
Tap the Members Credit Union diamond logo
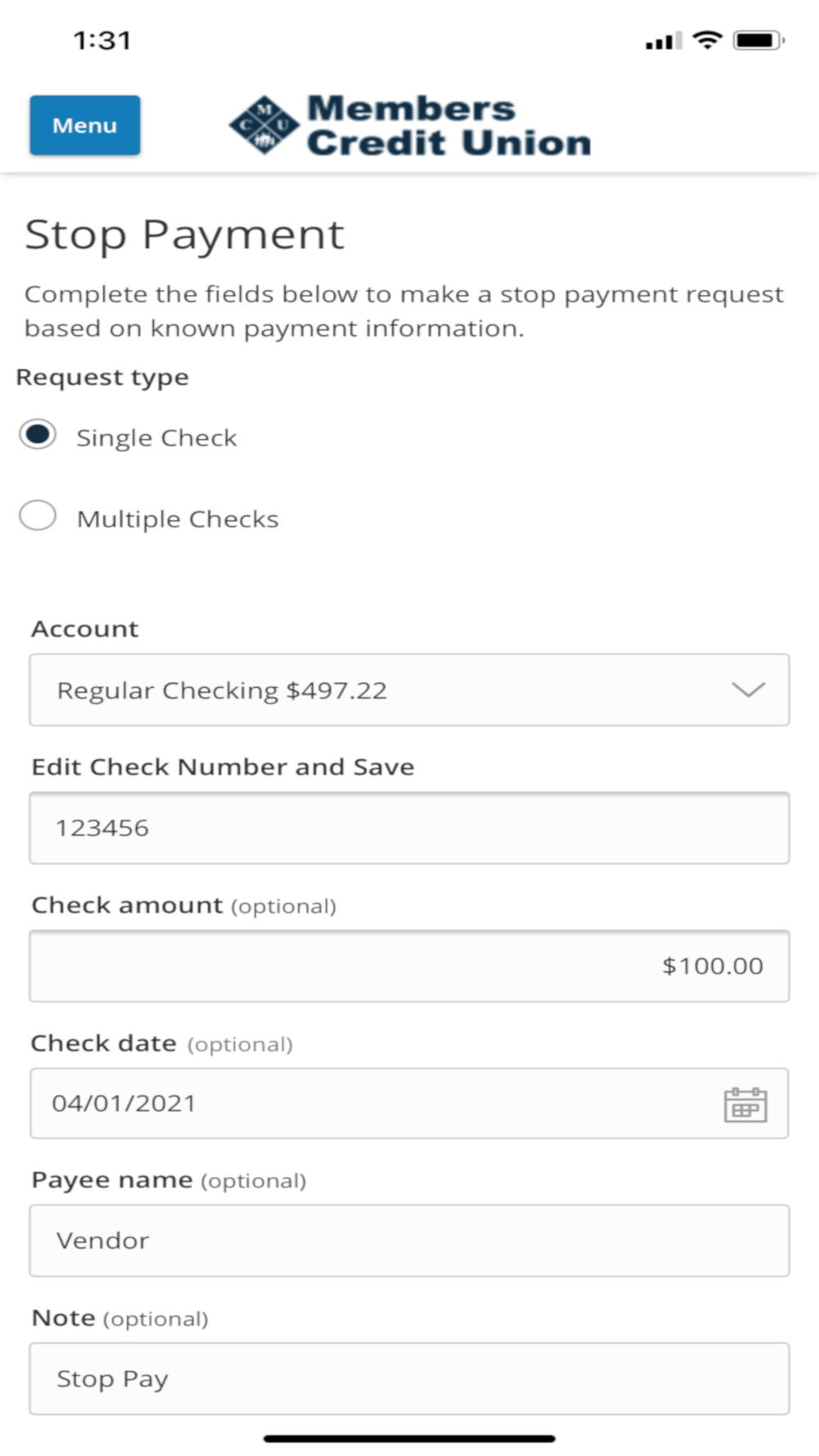pos(264,125)
